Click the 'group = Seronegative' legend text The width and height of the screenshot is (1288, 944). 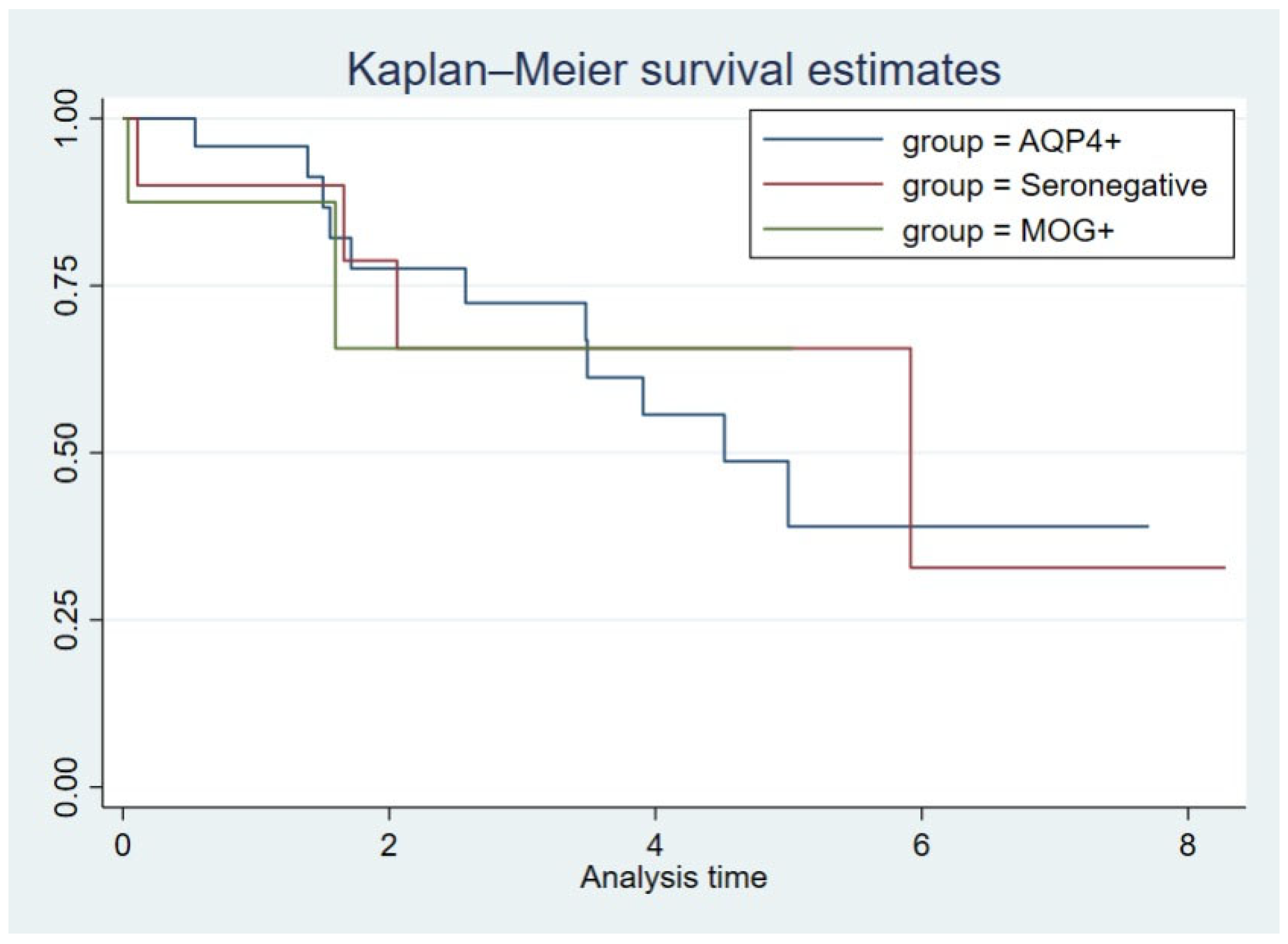[x=1054, y=185]
